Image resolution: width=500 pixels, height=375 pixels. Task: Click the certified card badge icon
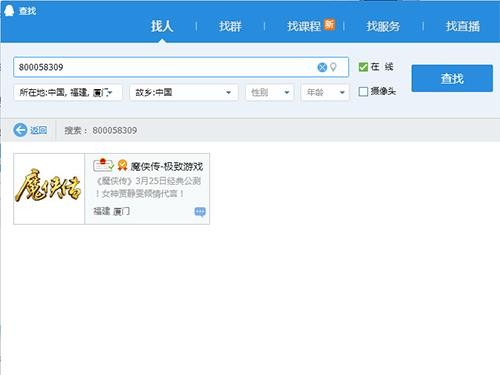[x=103, y=164]
